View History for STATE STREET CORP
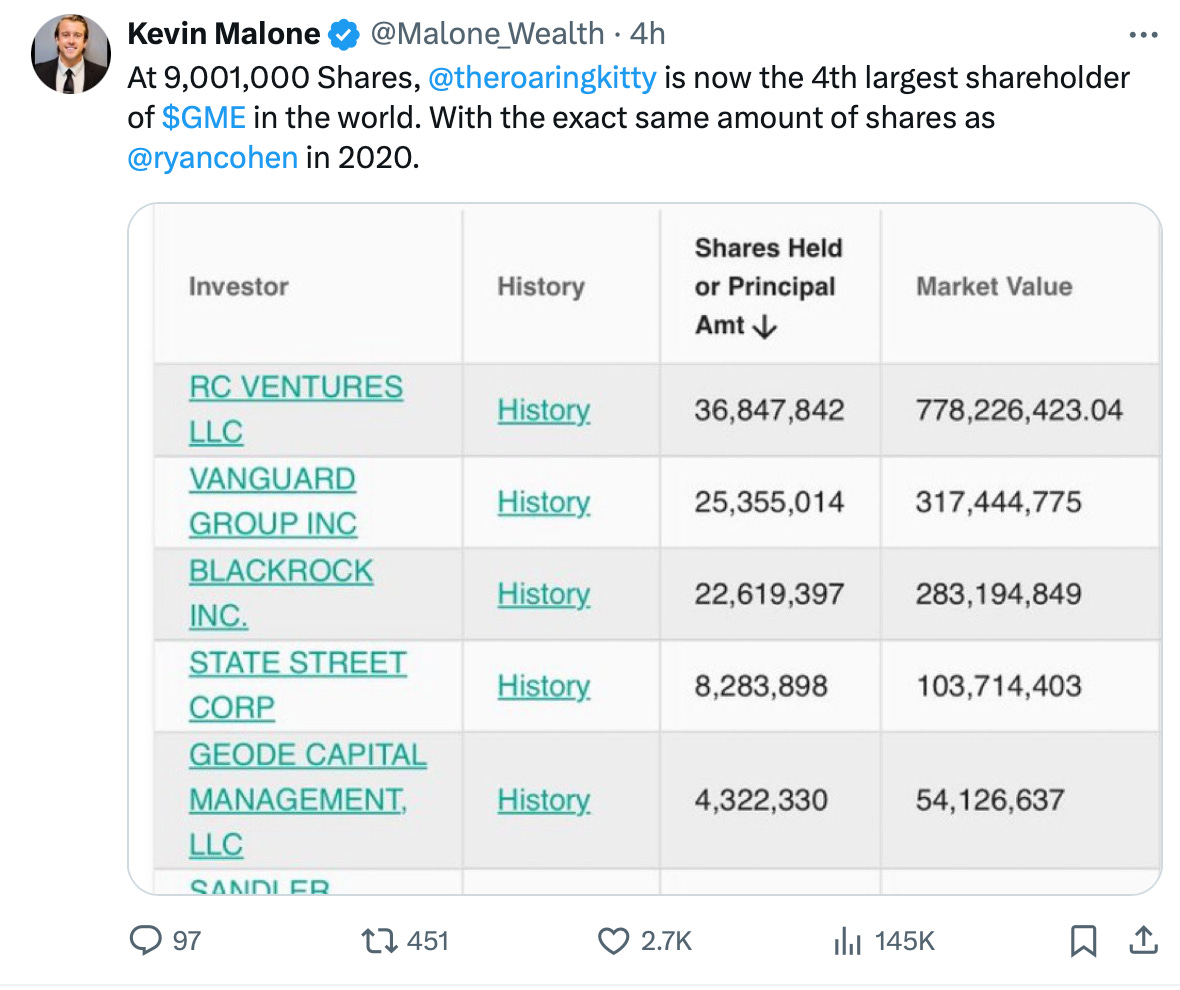 click(544, 686)
